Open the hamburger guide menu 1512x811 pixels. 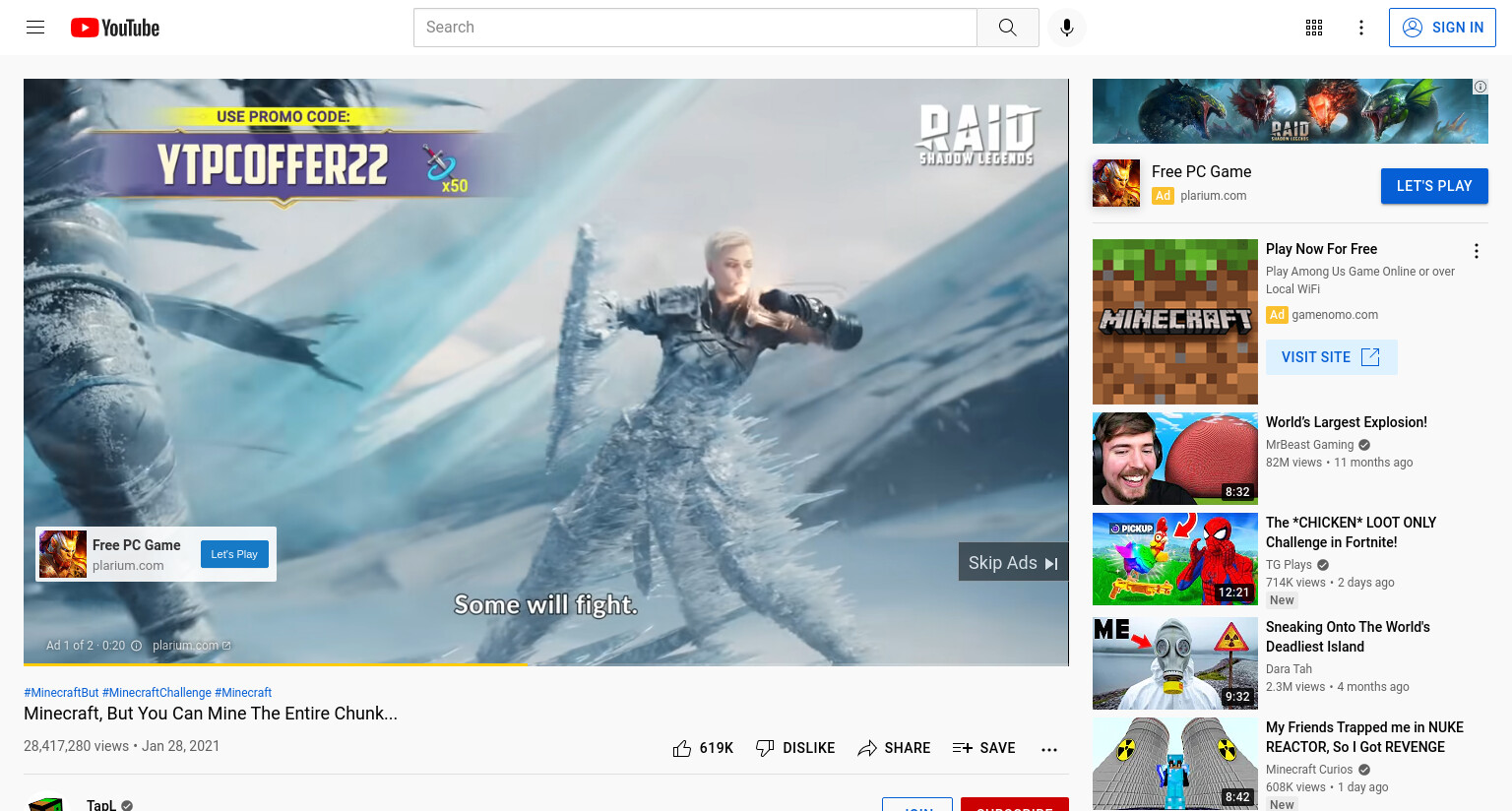pos(35,28)
